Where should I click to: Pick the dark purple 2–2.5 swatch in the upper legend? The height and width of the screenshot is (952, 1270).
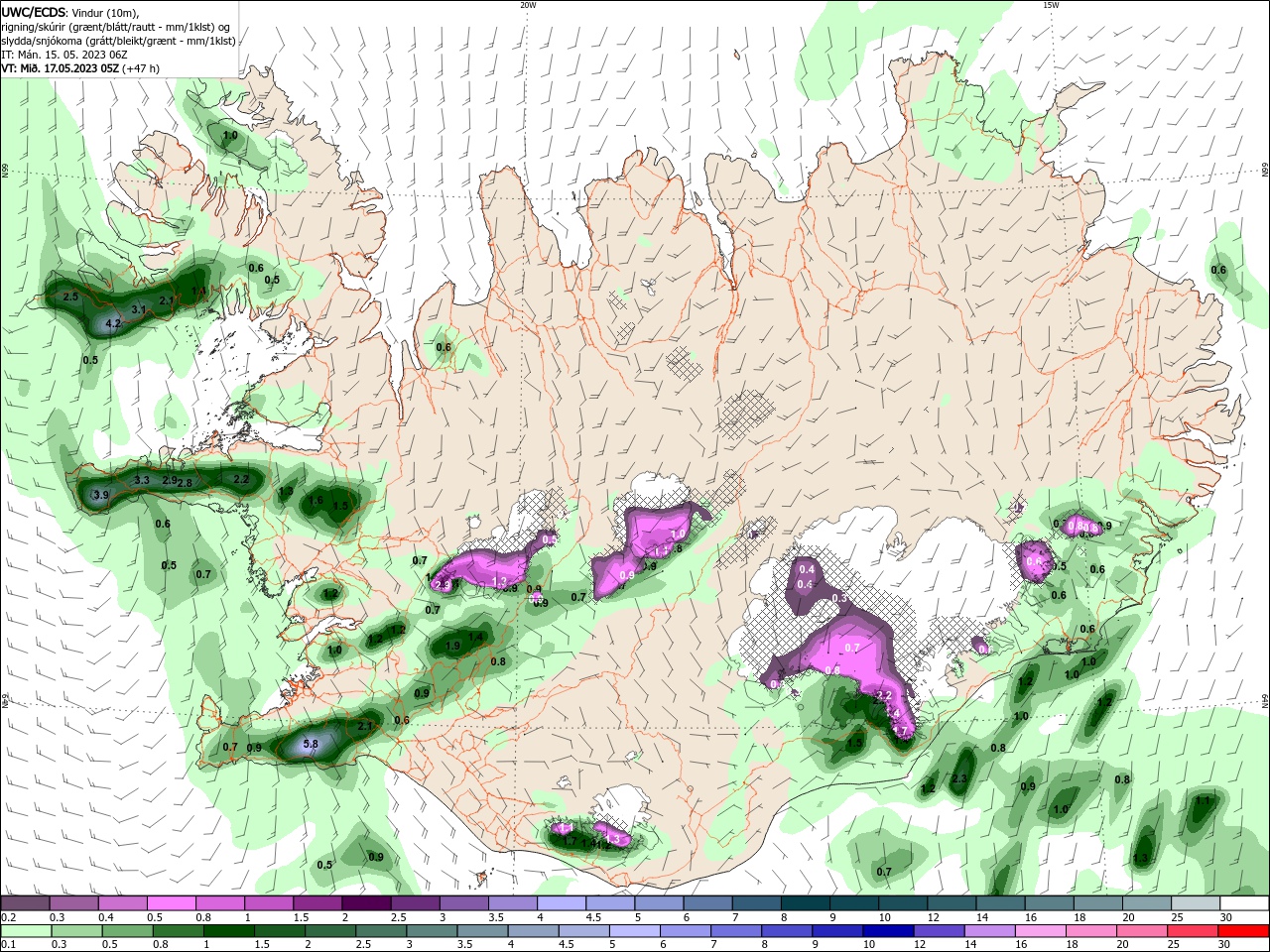(x=366, y=903)
